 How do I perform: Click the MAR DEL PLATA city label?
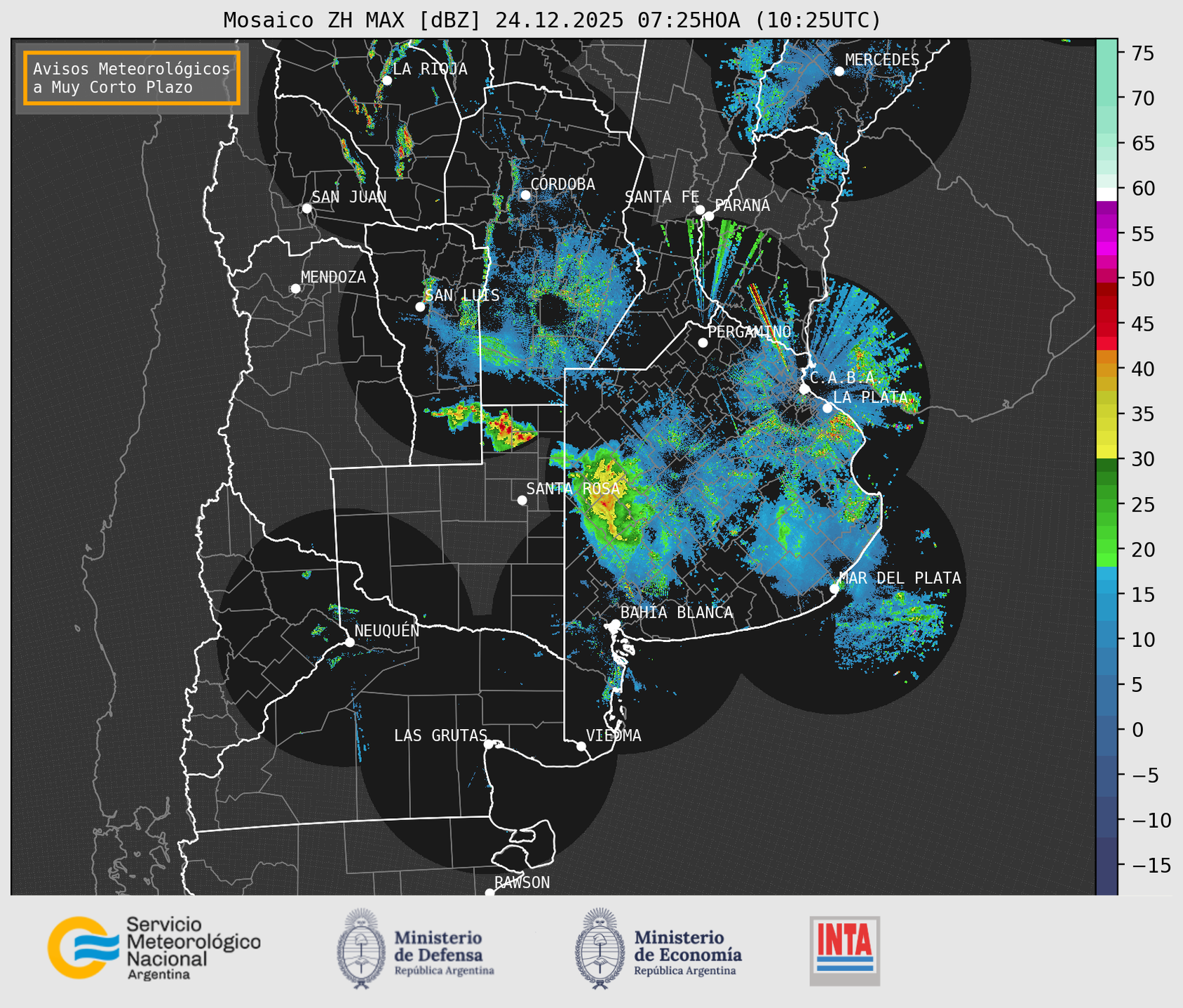[x=900, y=578]
